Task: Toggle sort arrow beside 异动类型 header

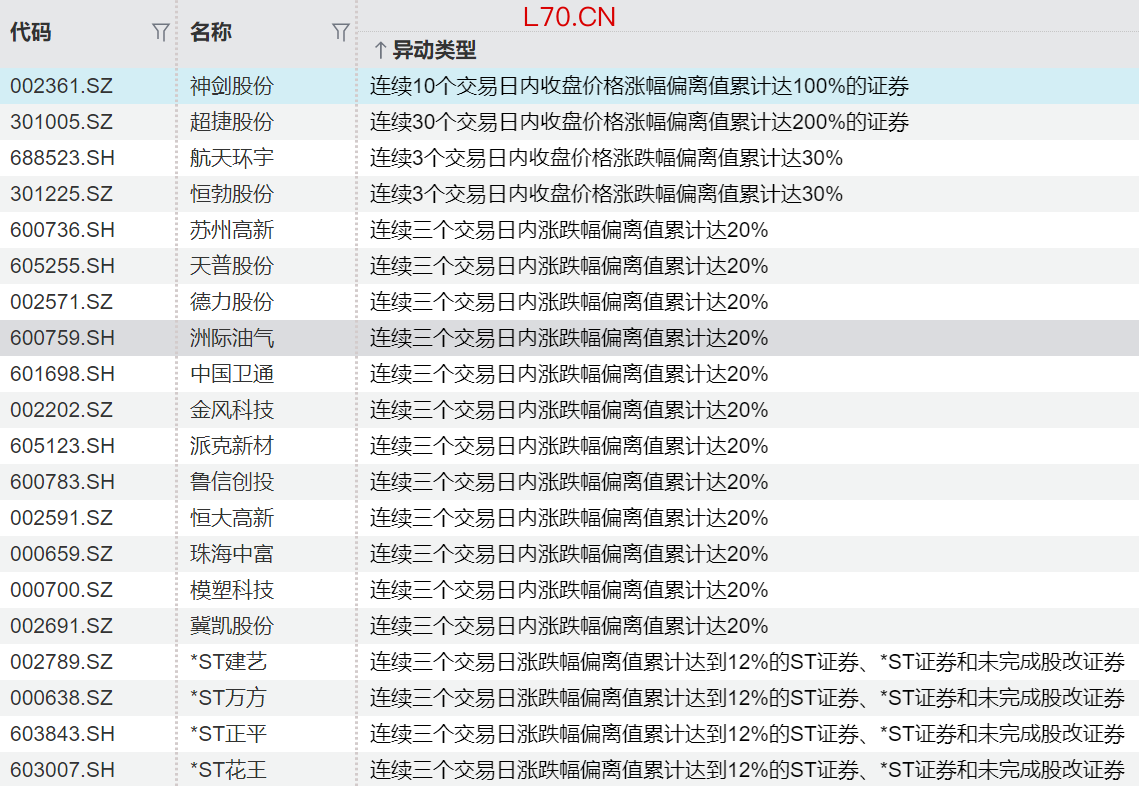Action: [x=380, y=50]
